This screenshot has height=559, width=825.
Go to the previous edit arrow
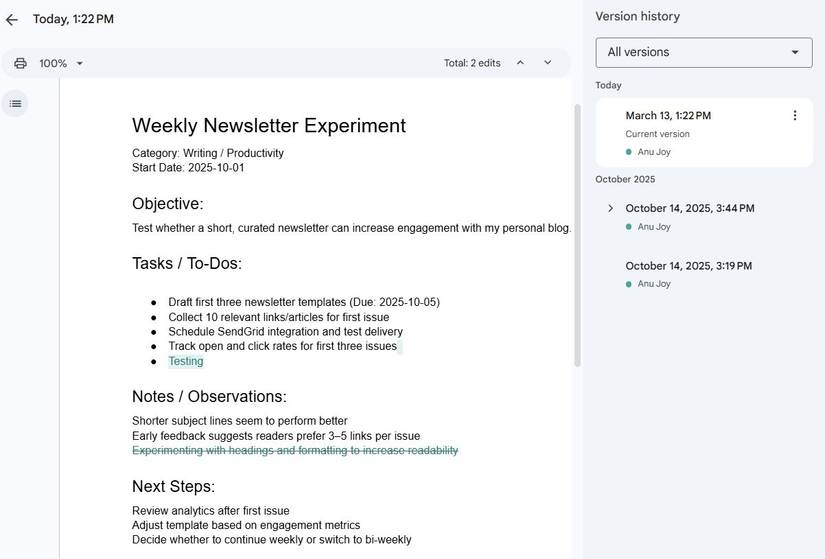[520, 63]
